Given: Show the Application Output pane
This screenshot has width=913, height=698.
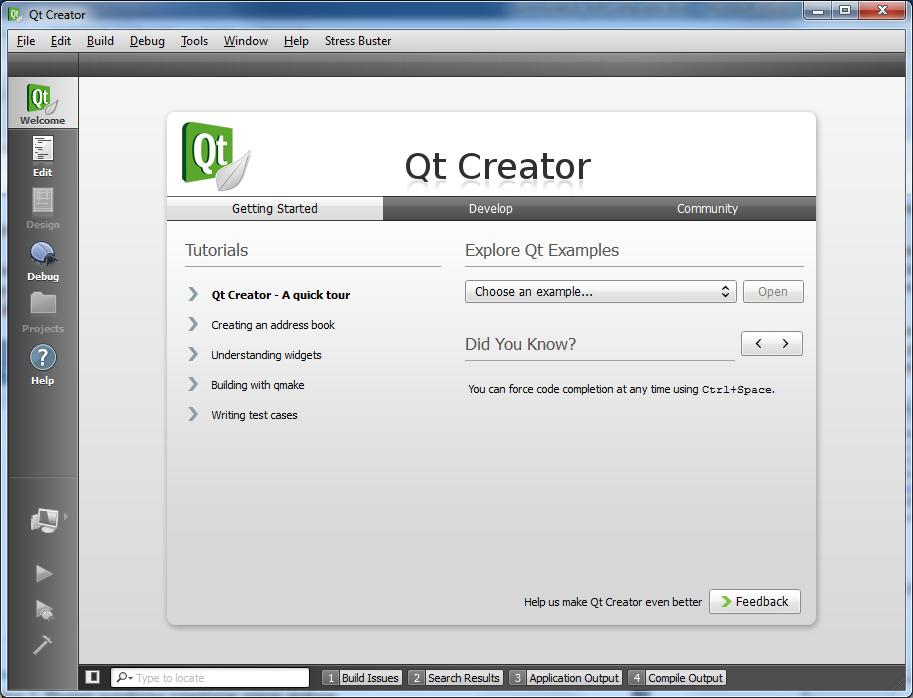Looking at the screenshot, I should coord(566,678).
